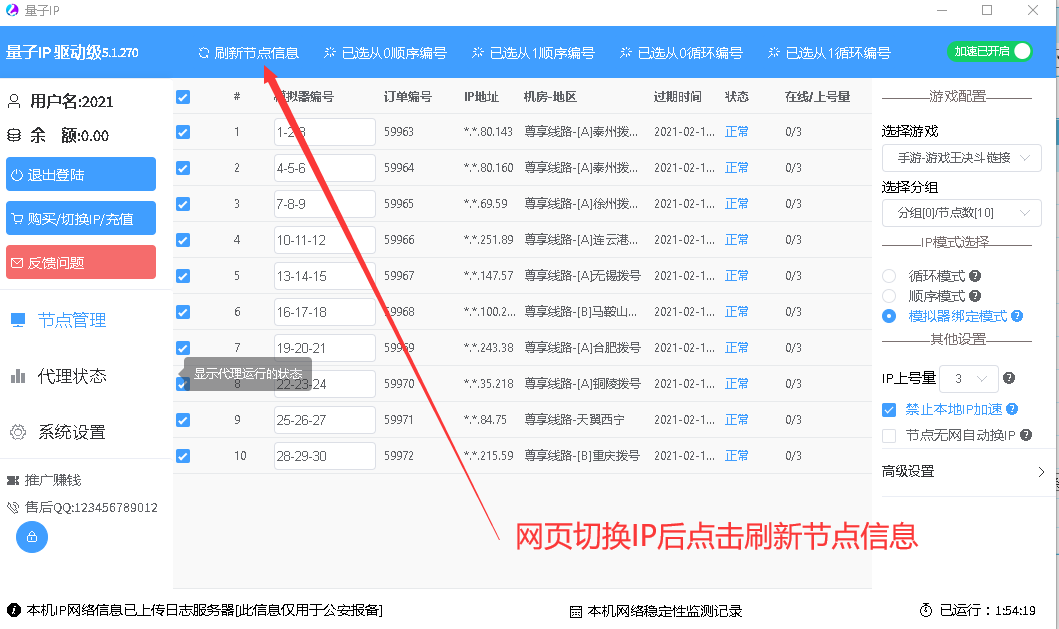Viewport: 1059px width, 629px height.
Task: Open network stability monitoring record icon
Action: point(576,611)
